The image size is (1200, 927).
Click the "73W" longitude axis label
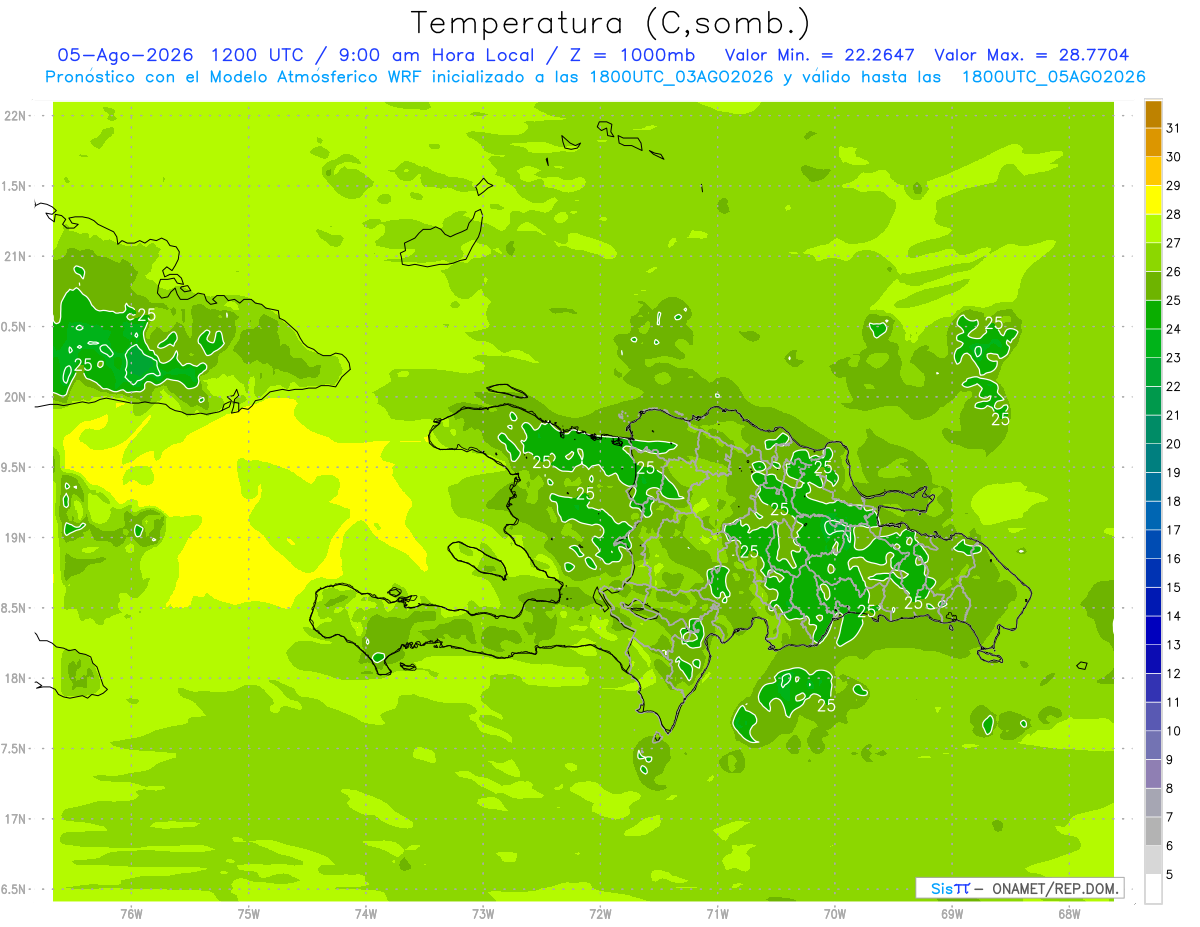(483, 913)
